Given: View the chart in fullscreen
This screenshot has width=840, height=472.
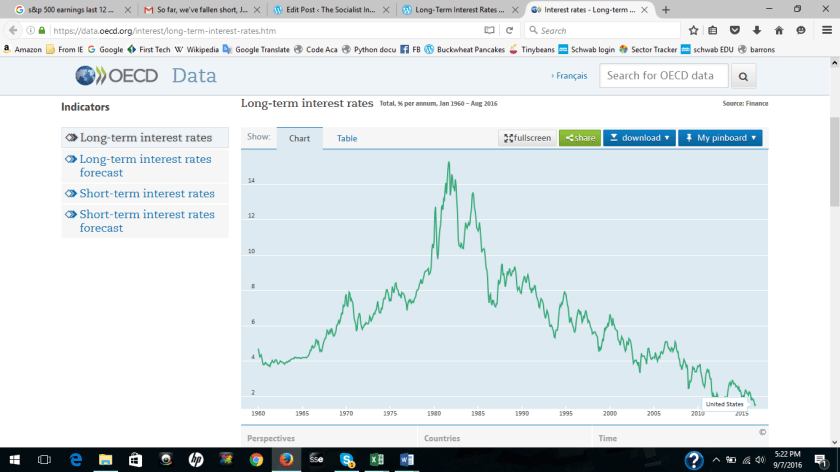Looking at the screenshot, I should 527,138.
